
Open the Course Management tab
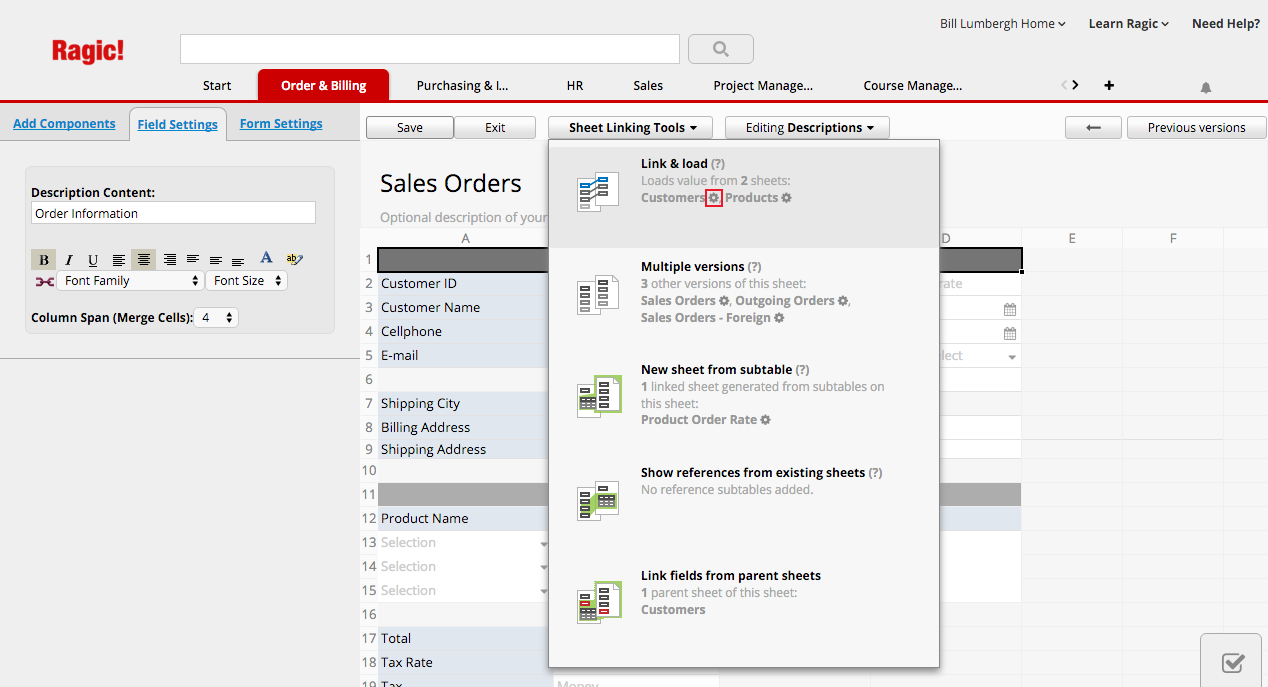tap(913, 85)
